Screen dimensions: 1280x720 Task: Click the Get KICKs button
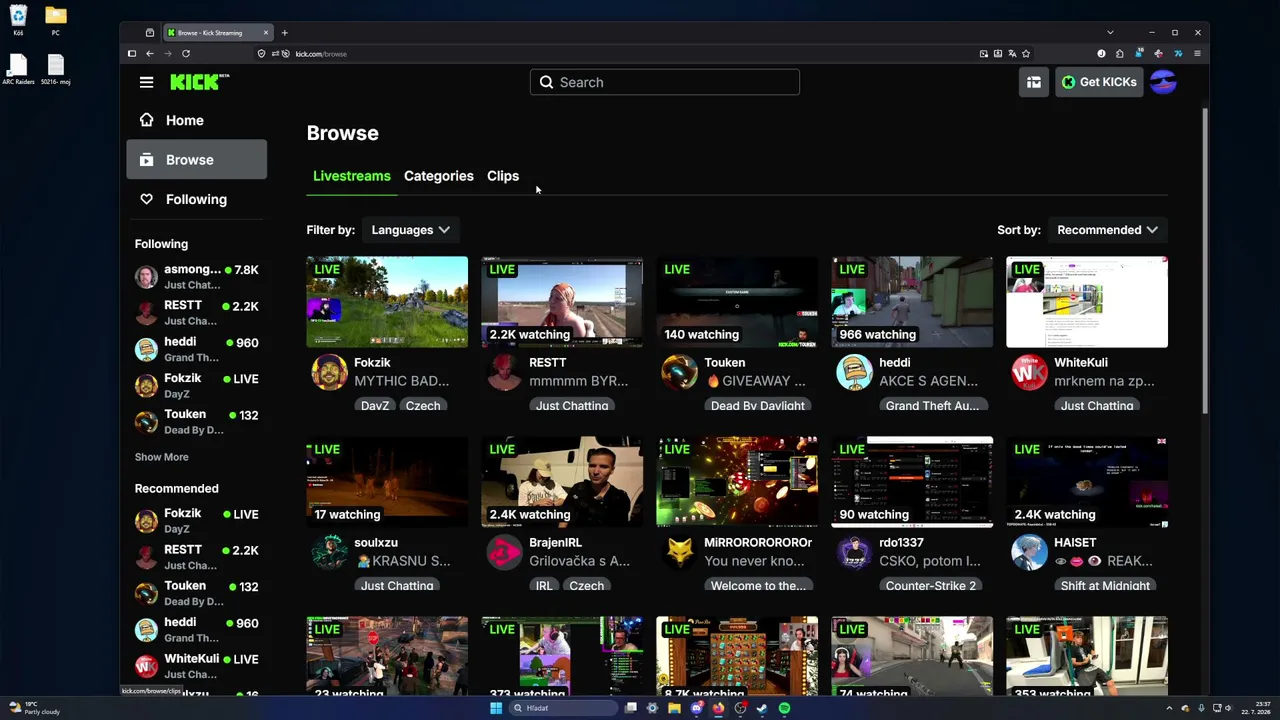(1099, 82)
